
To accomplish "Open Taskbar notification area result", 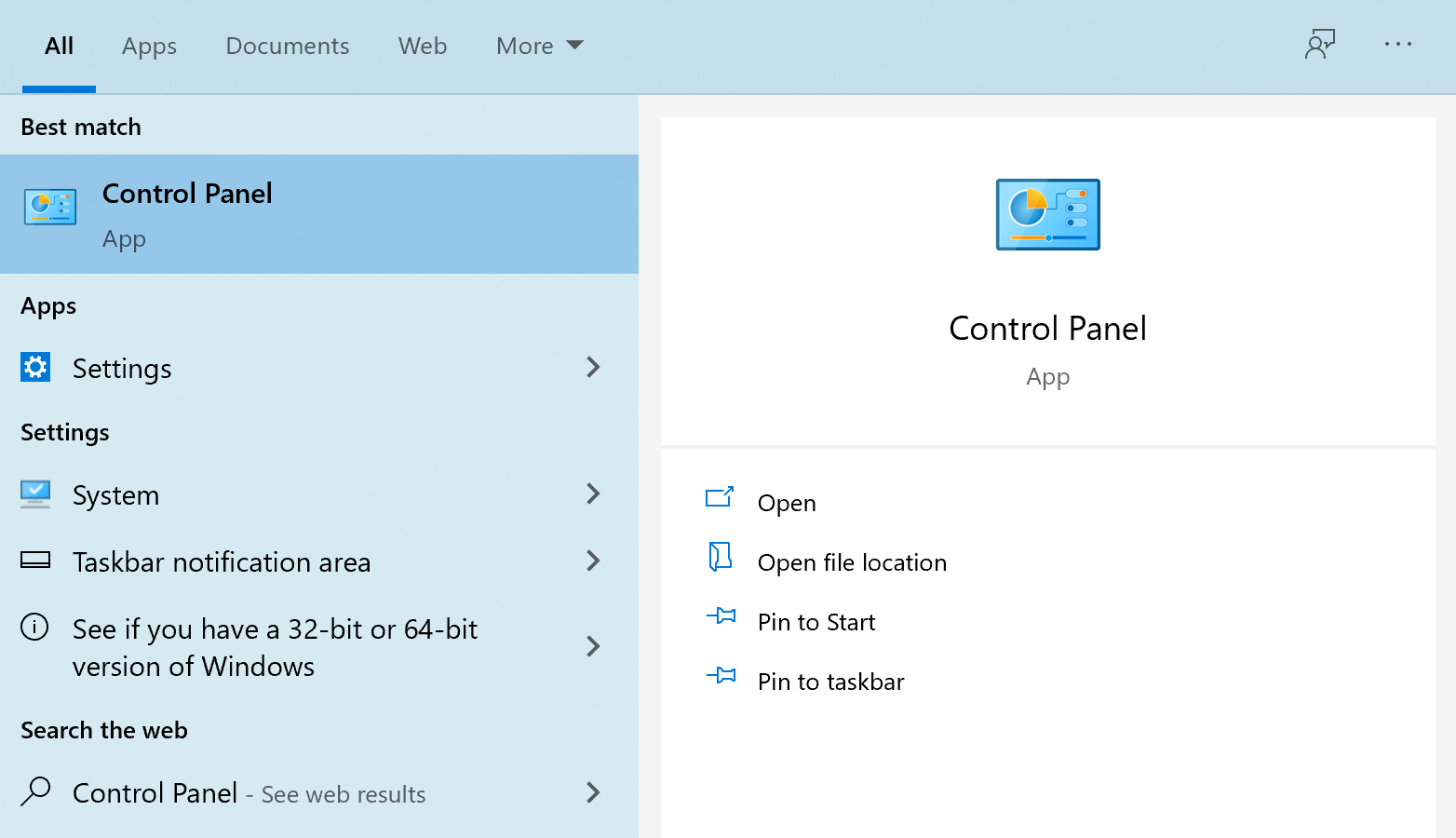I will [x=319, y=561].
